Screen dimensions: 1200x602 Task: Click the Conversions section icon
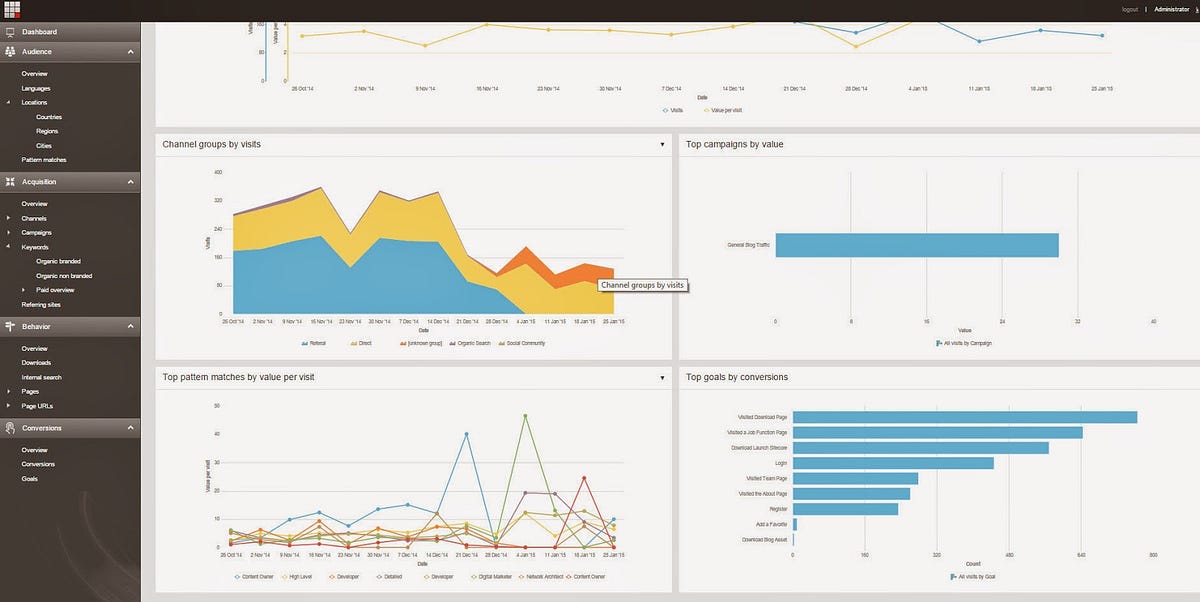(10, 427)
